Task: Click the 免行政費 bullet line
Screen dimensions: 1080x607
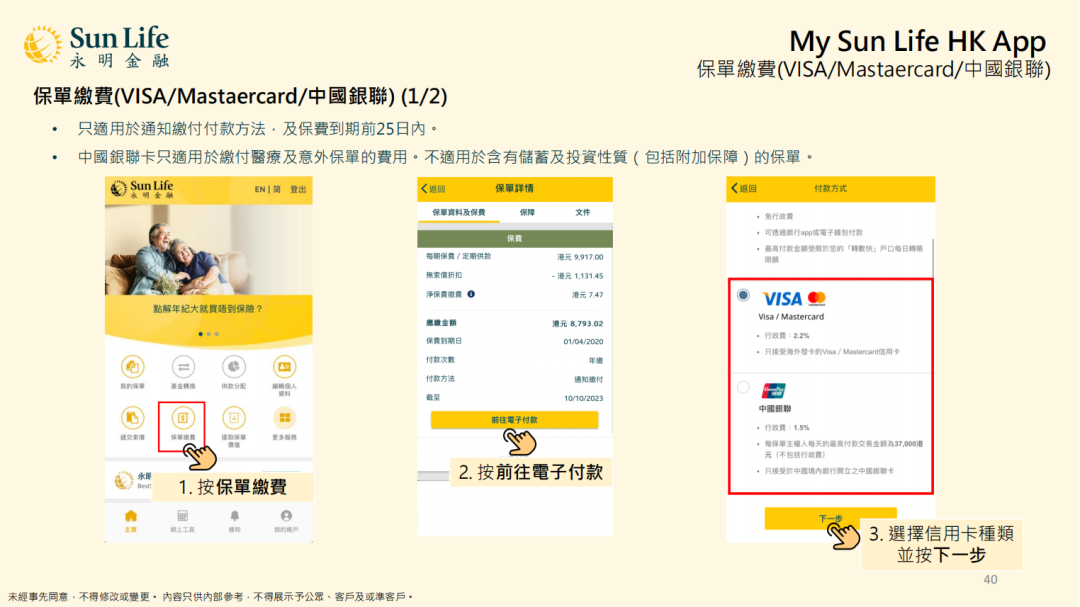Action: (778, 216)
